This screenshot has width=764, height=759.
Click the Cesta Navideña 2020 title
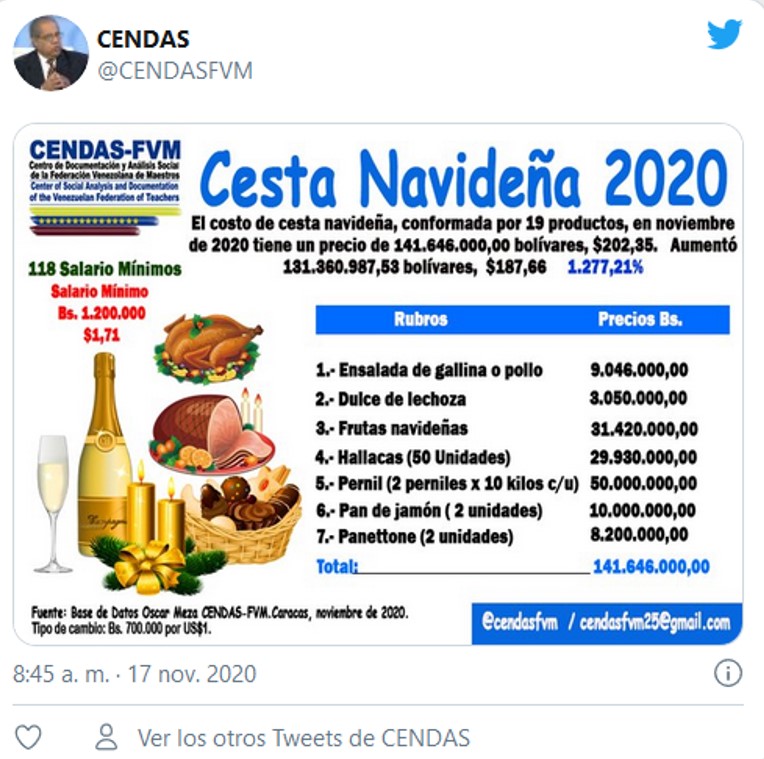463,179
